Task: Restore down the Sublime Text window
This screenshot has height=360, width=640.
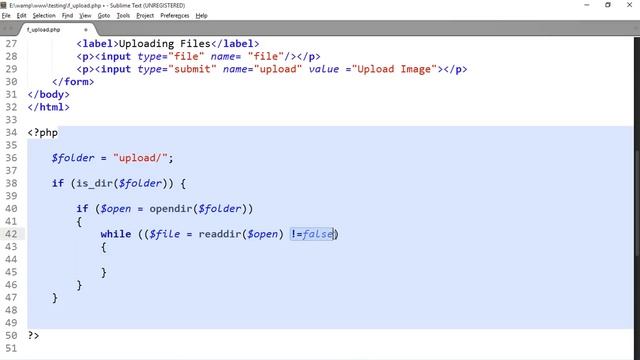Action: pyautogui.click(x=608, y=5)
